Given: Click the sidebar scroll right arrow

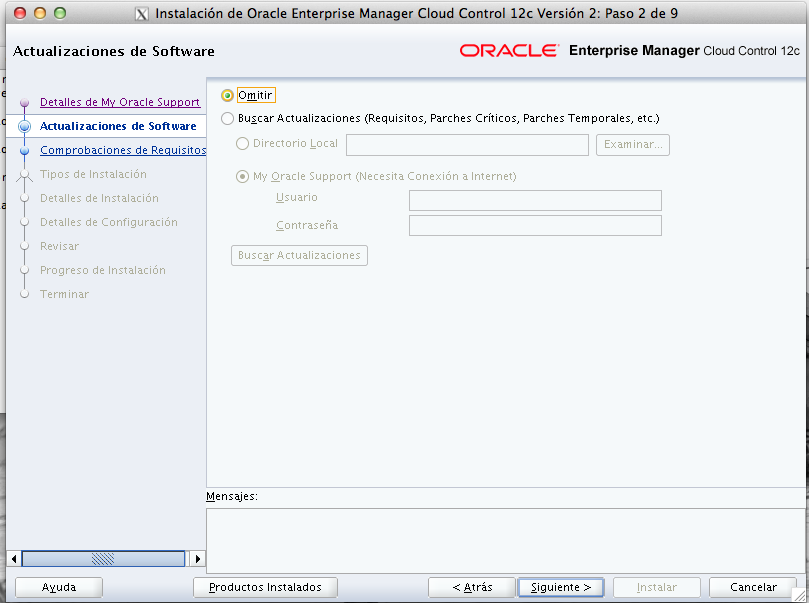Looking at the screenshot, I should pyautogui.click(x=197, y=559).
